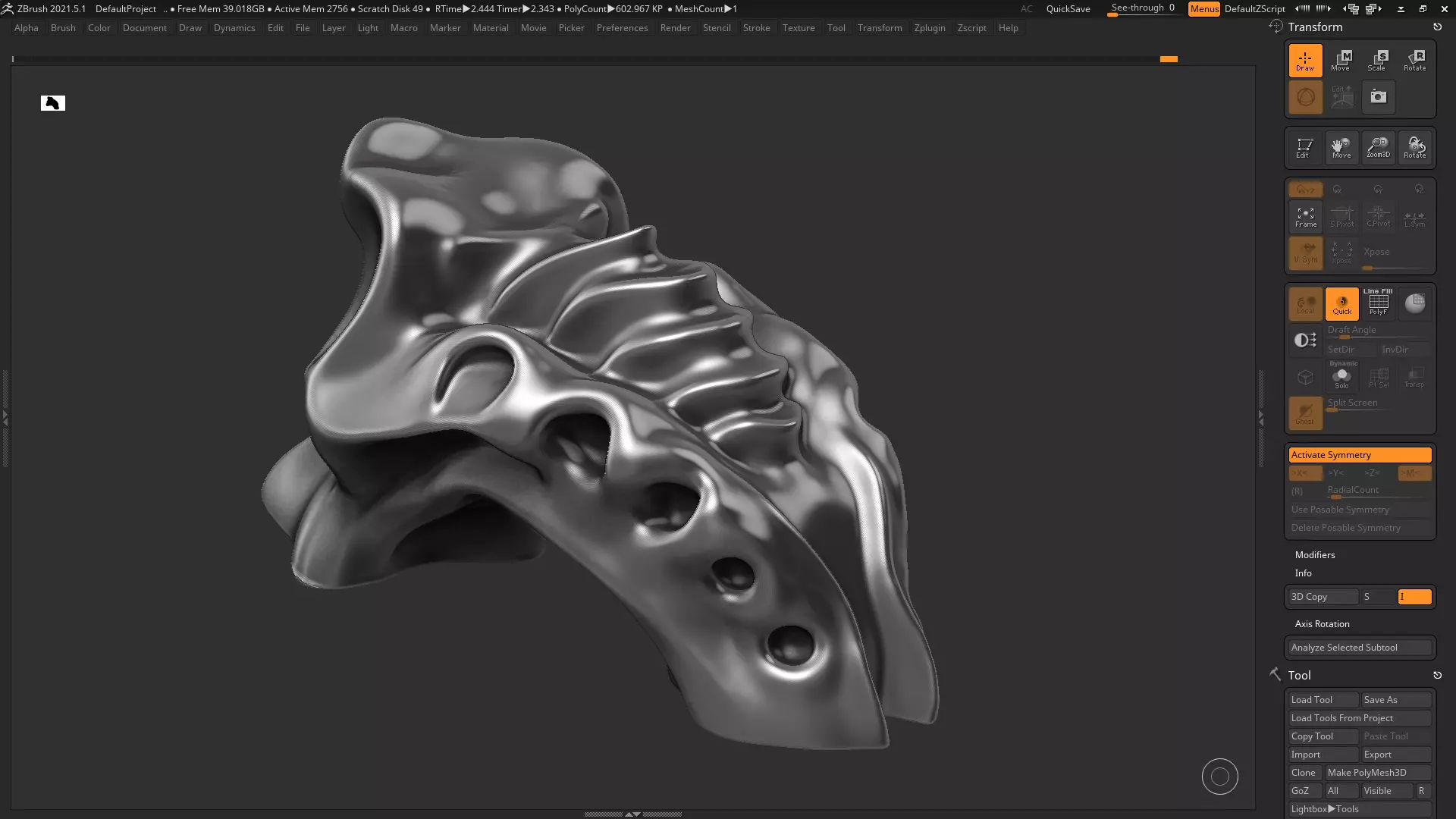
Task: Click the half-circle draft analysis icon
Action: [x=1305, y=340]
